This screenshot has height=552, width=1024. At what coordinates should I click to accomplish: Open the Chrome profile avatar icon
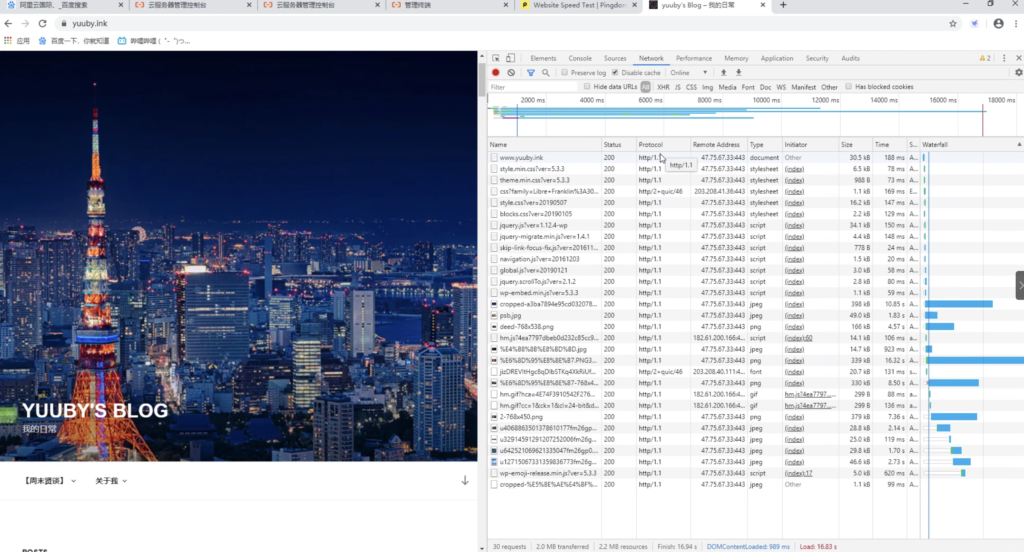(x=999, y=24)
